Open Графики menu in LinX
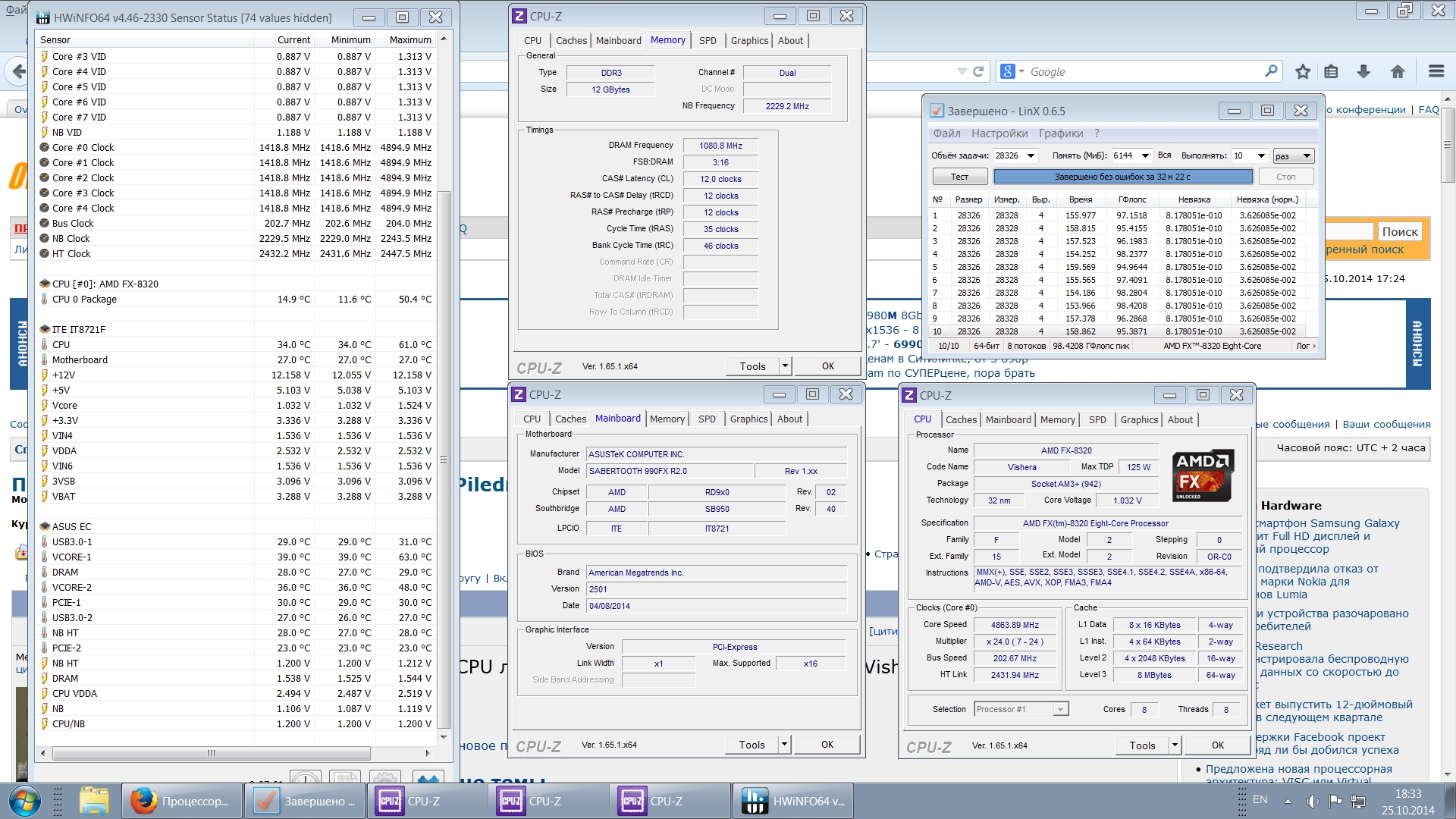The width and height of the screenshot is (1456, 819). pos(1060,133)
